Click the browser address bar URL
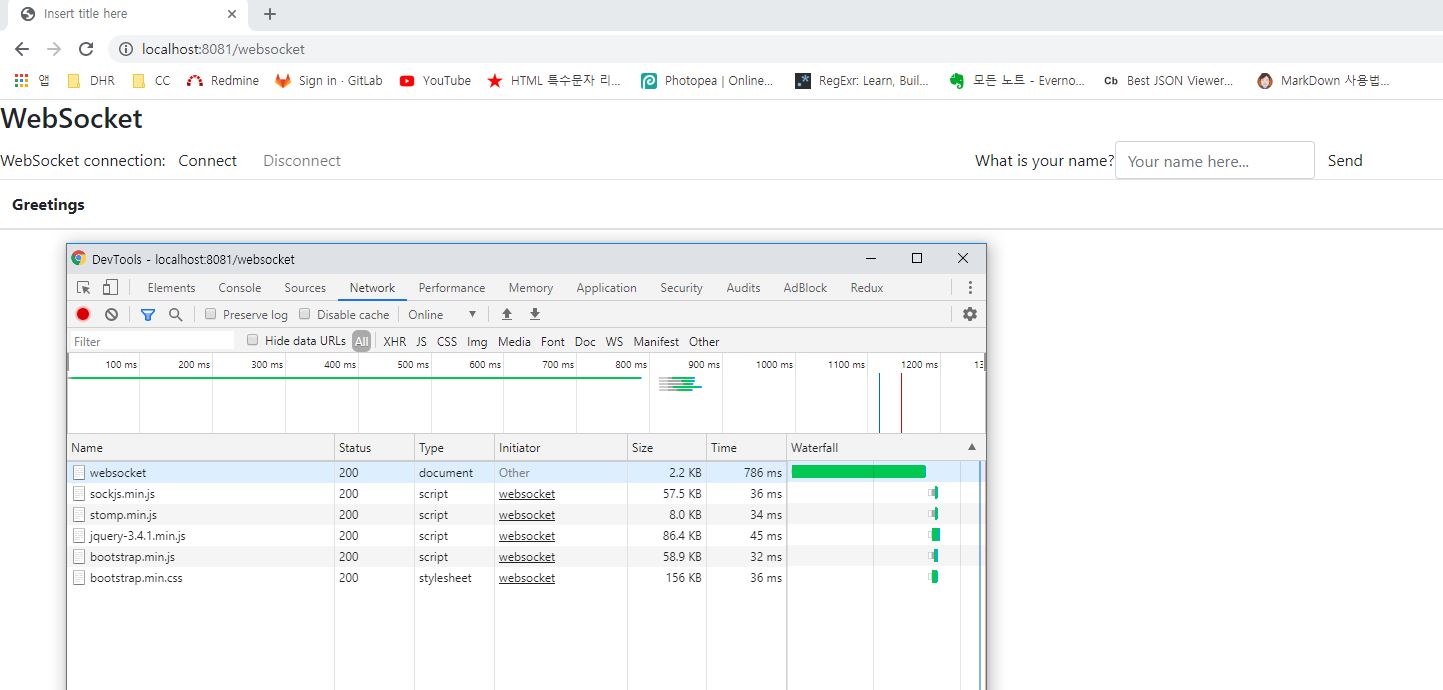The width and height of the screenshot is (1443, 690). pyautogui.click(x=223, y=49)
